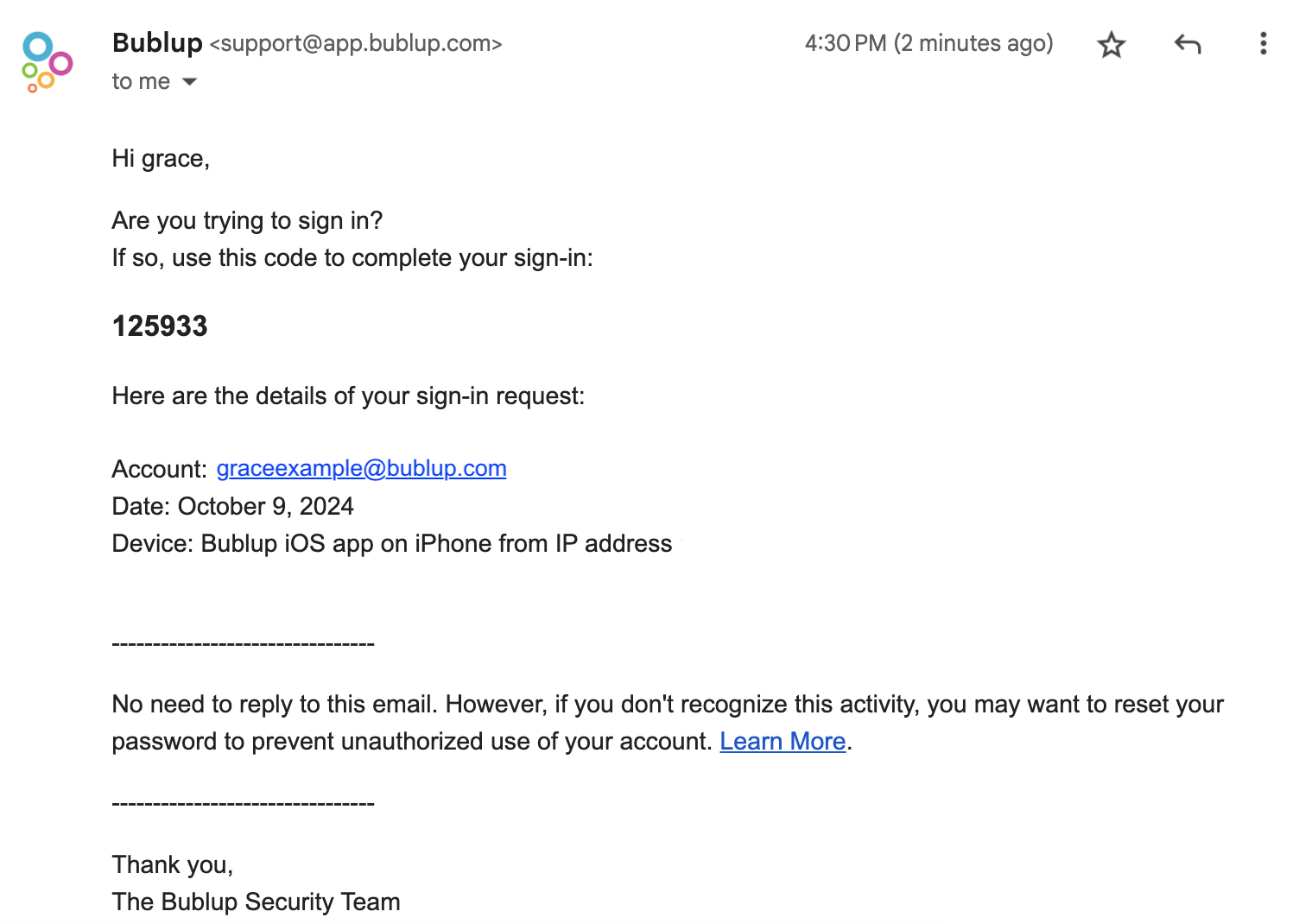This screenshot has width=1299, height=924.
Task: Click "Are you trying to sign in?" text
Action: [247, 221]
